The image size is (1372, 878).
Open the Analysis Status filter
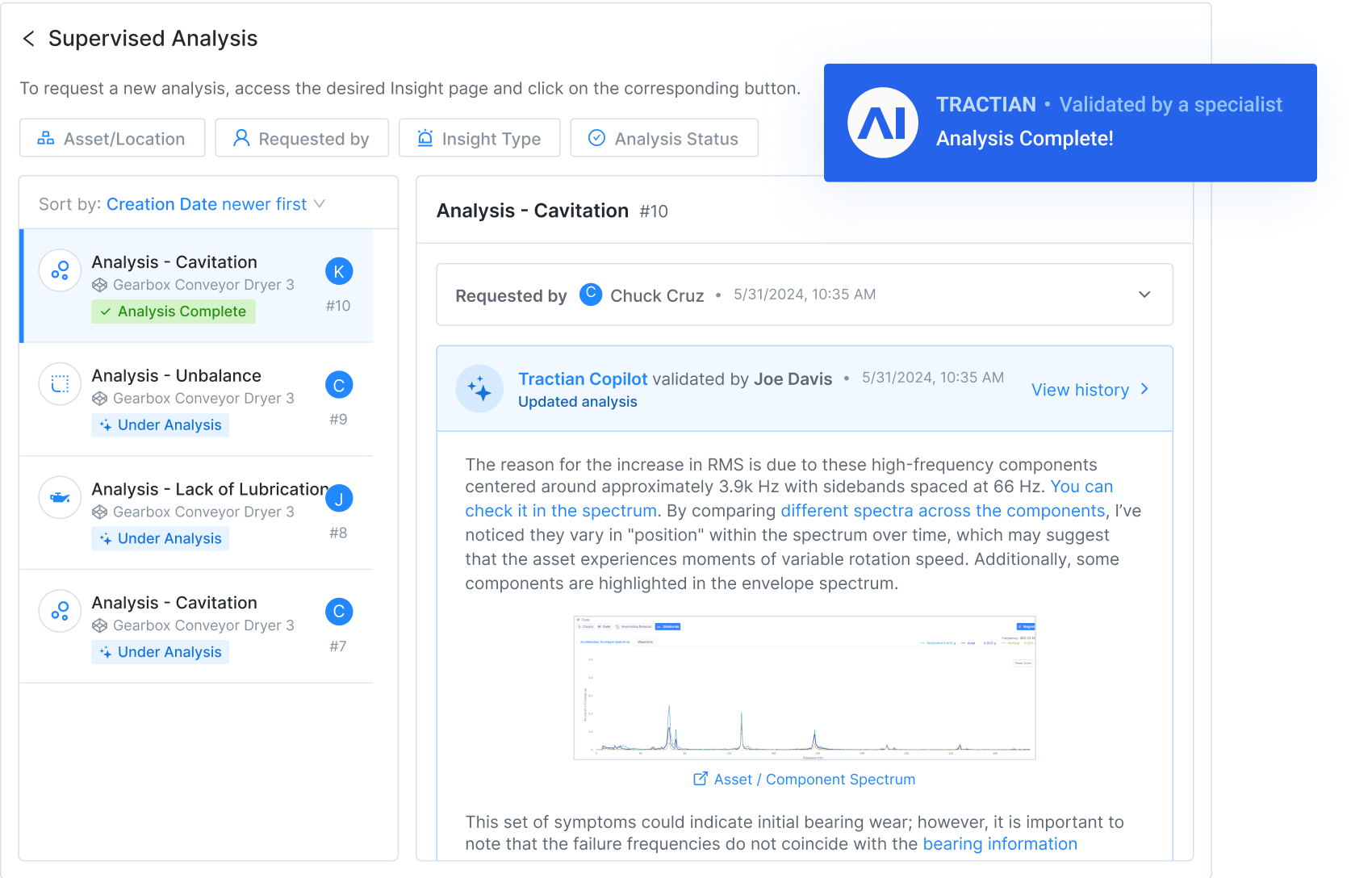[663, 138]
